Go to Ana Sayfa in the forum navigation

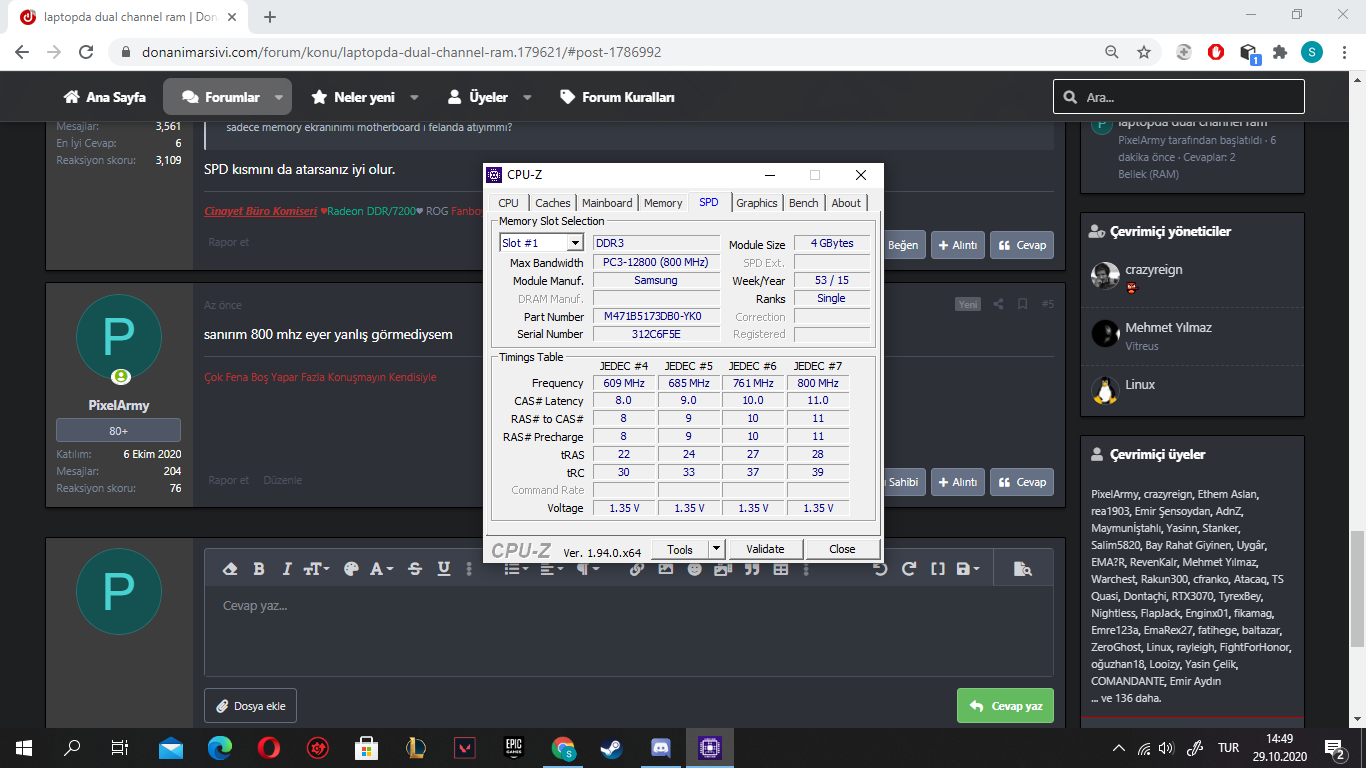[x=105, y=98]
